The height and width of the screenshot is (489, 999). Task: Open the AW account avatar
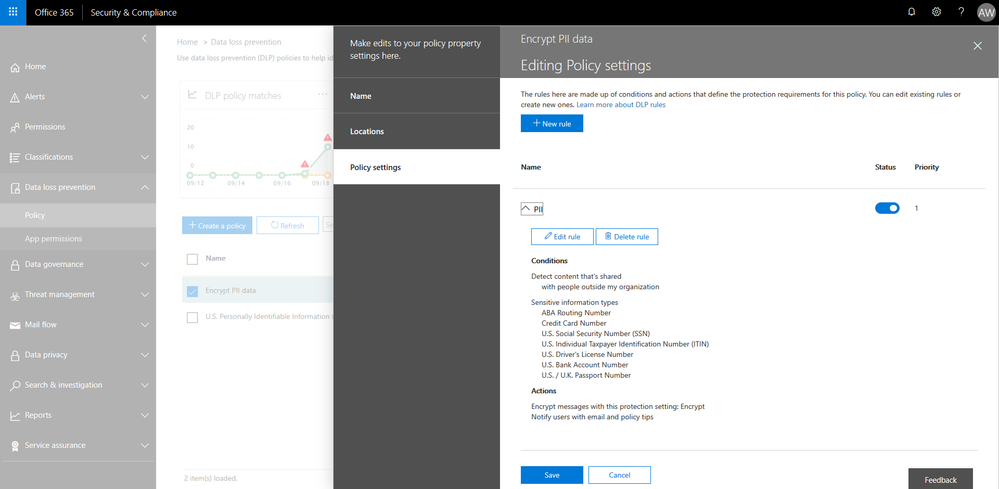(x=985, y=13)
